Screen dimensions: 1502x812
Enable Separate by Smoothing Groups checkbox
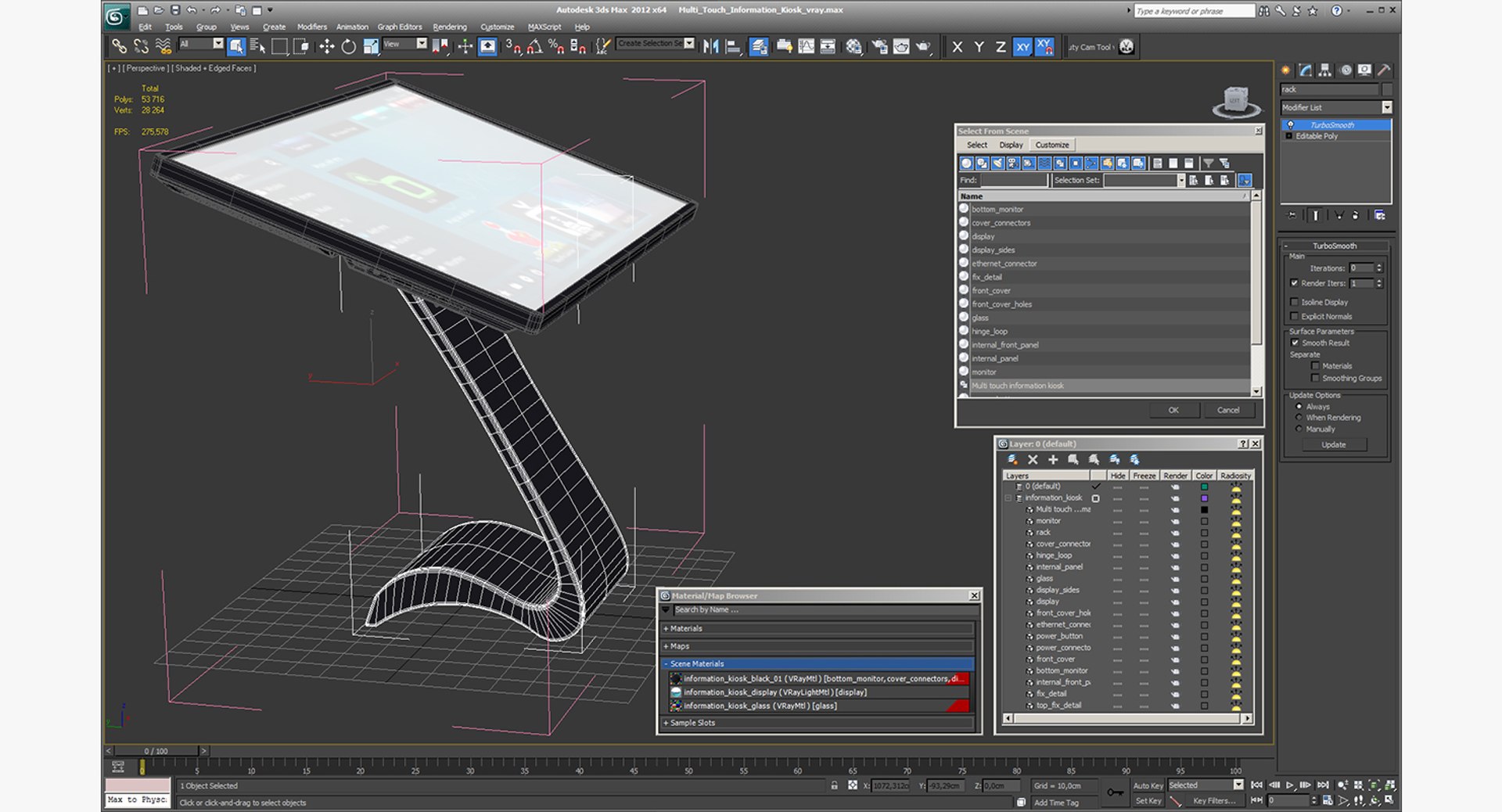[1316, 378]
